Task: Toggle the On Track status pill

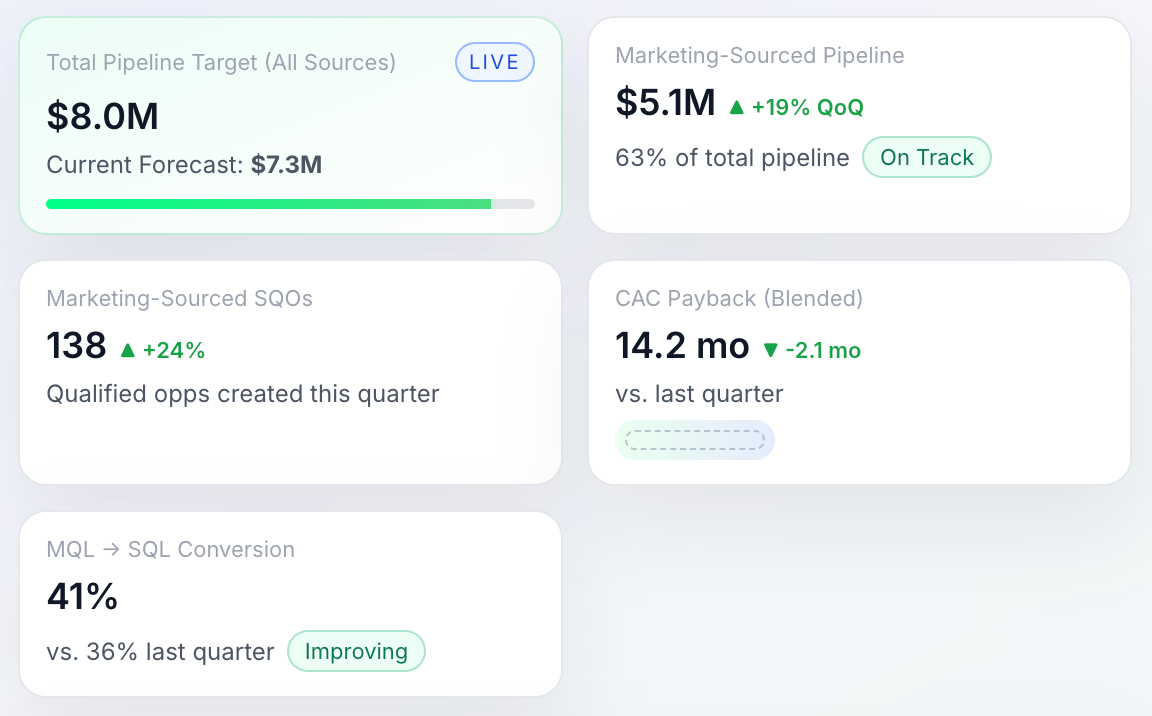Action: (x=926, y=157)
